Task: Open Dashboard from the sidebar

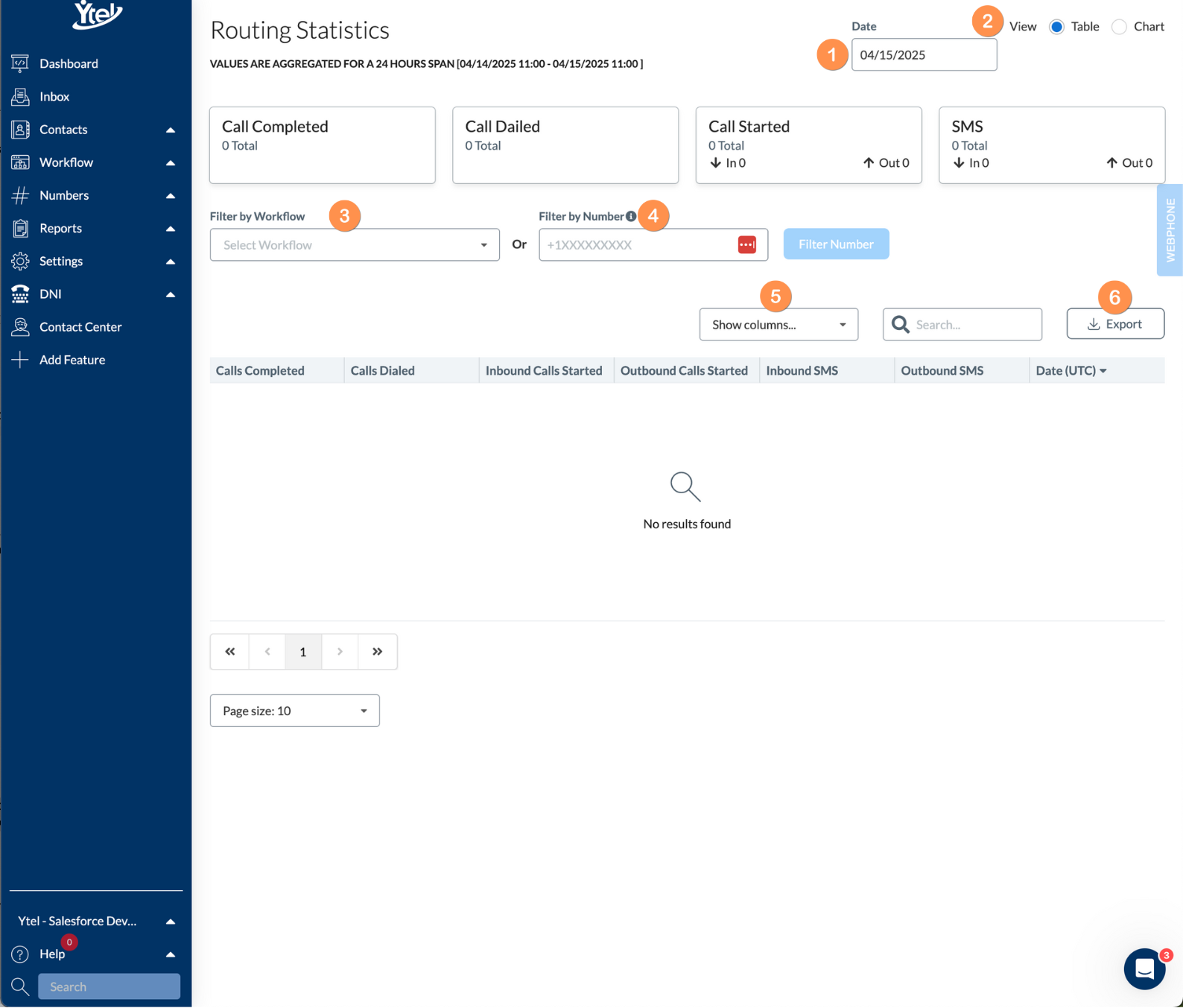Action: (69, 64)
